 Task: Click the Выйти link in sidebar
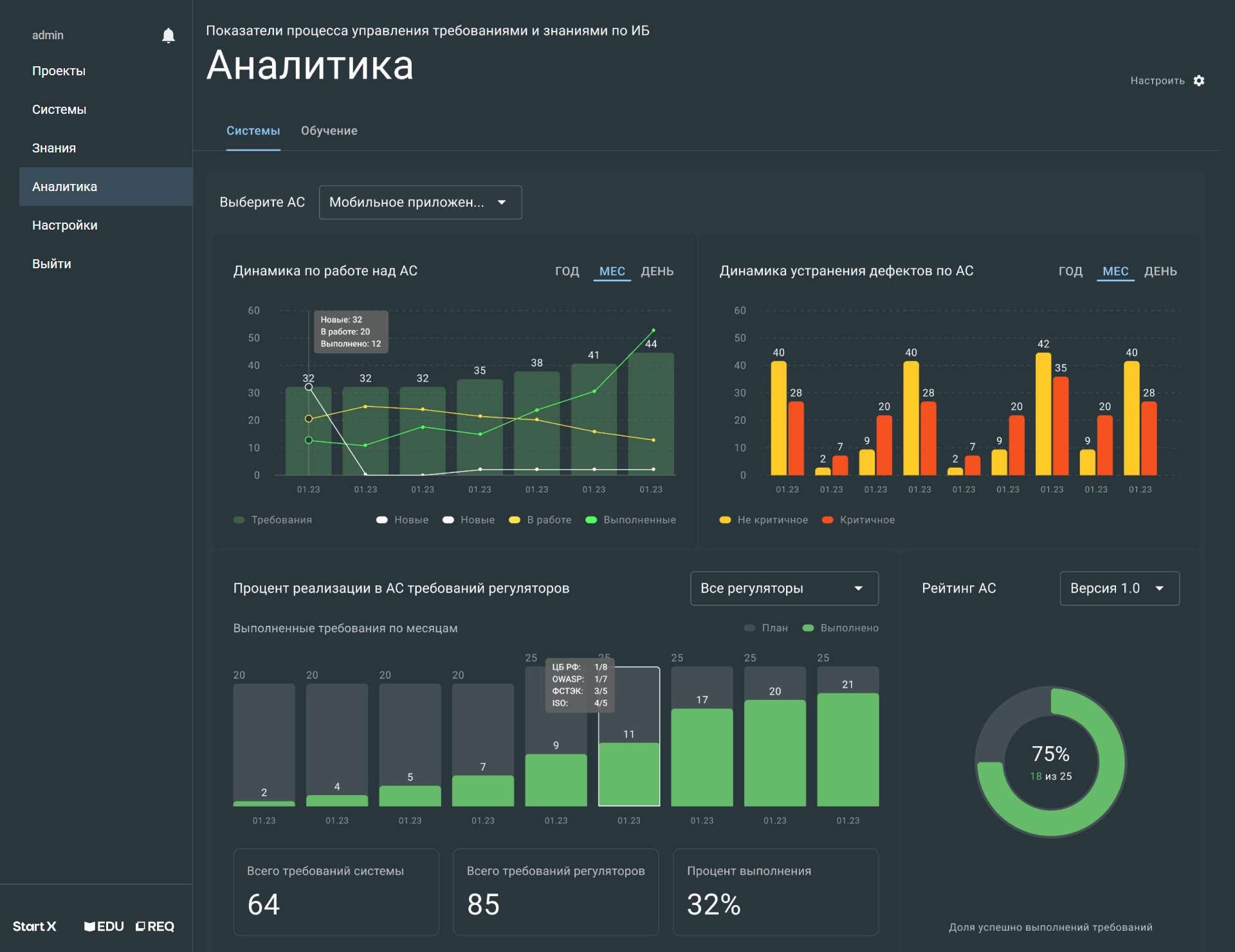51,264
